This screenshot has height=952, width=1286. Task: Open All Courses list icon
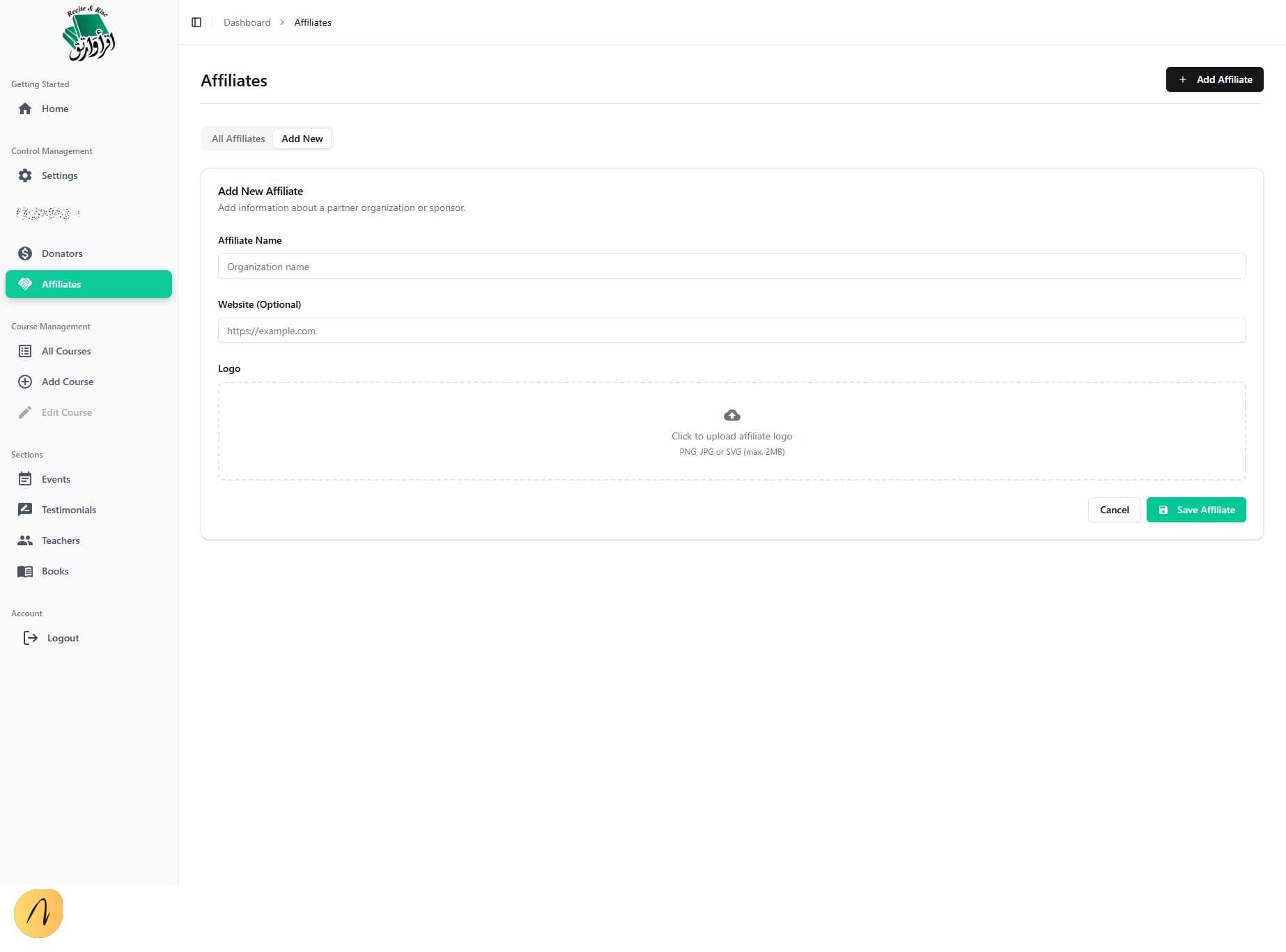(x=25, y=351)
